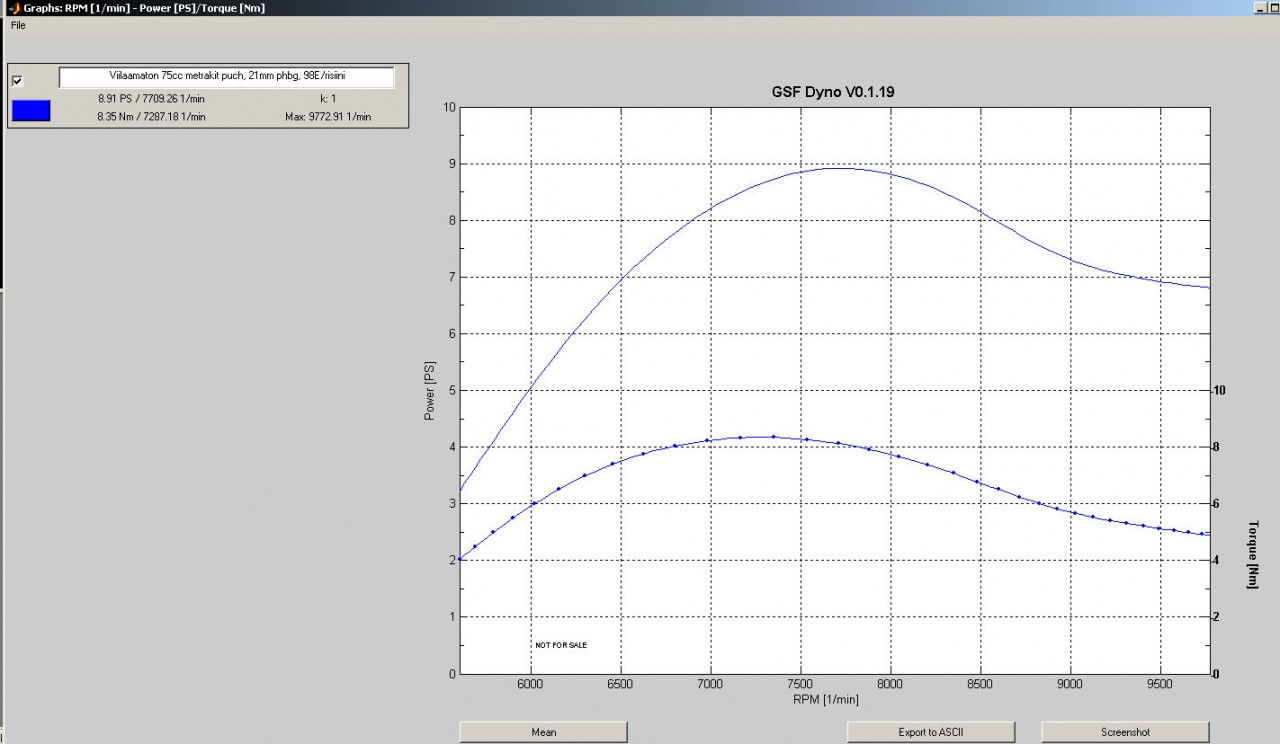Click the RPM [1/min] x-axis label

point(825,699)
